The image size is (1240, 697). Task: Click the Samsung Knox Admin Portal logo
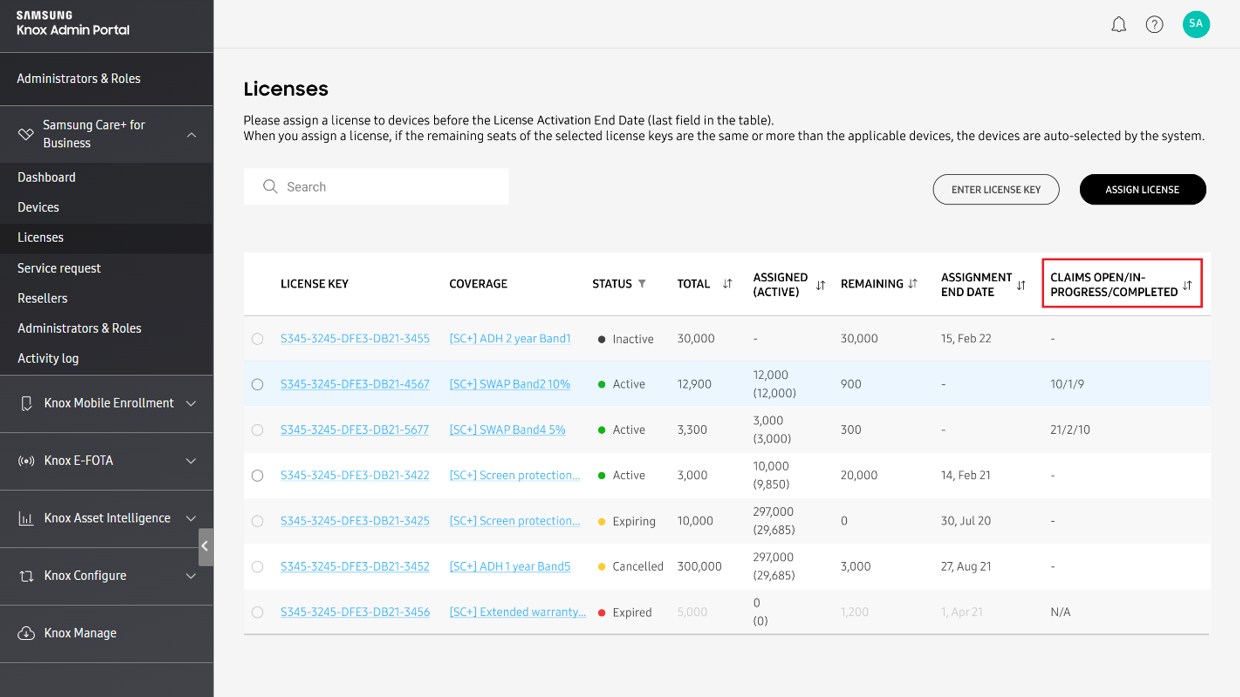pyautogui.click(x=73, y=23)
